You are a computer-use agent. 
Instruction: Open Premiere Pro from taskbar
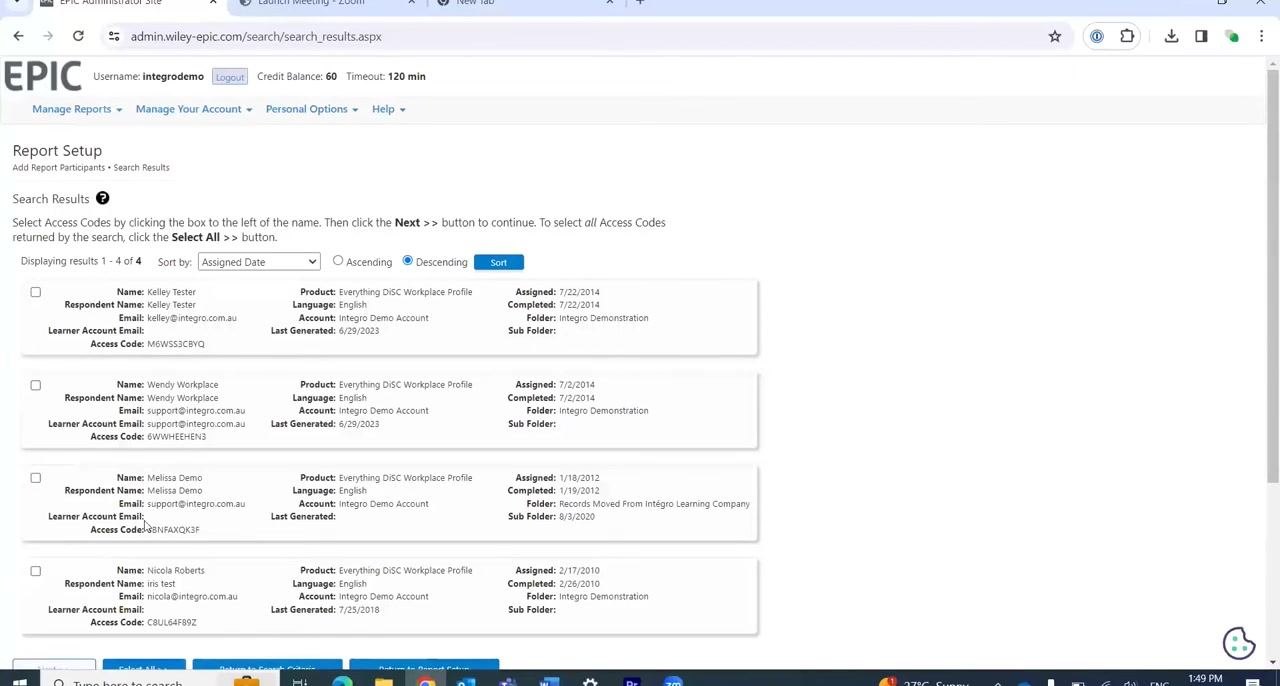click(x=632, y=682)
